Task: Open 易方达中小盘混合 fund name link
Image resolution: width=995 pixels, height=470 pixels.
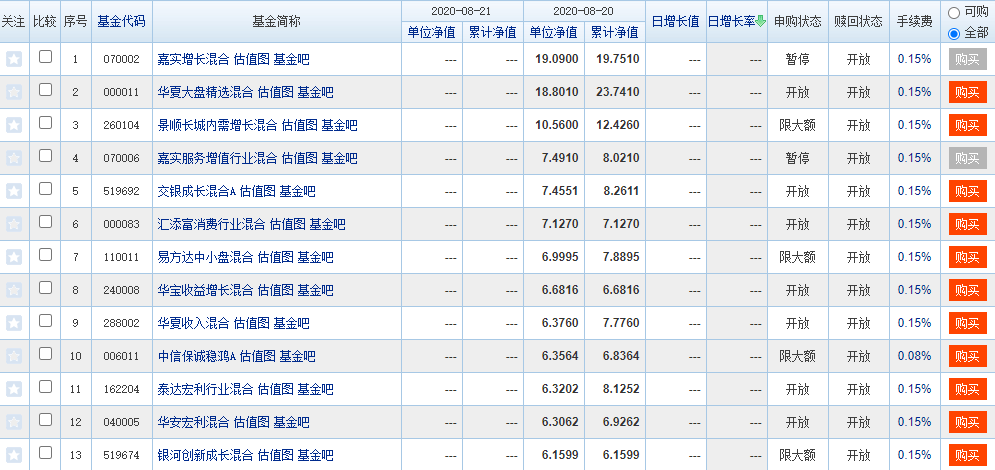Action: tap(206, 258)
